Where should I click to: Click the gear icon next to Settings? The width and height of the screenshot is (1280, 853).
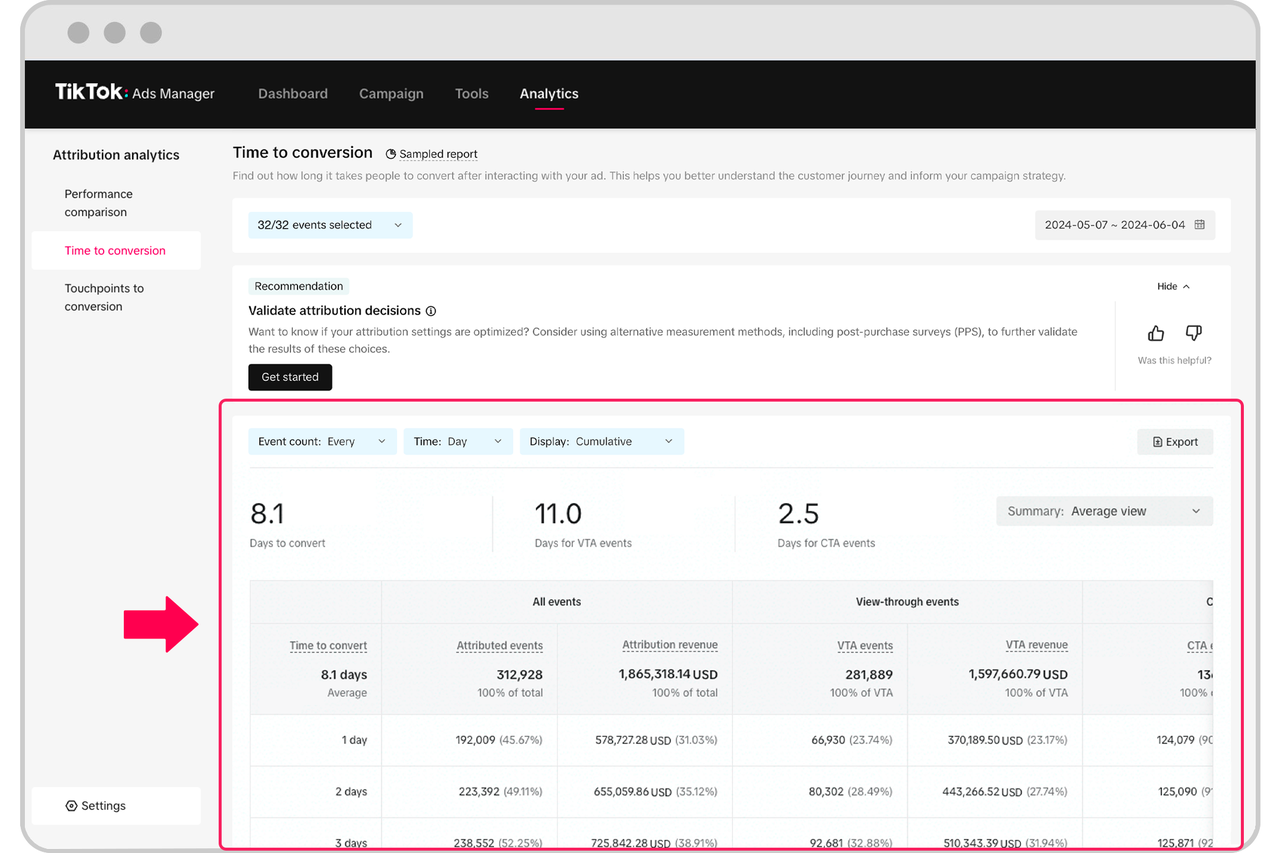pyautogui.click(x=71, y=806)
